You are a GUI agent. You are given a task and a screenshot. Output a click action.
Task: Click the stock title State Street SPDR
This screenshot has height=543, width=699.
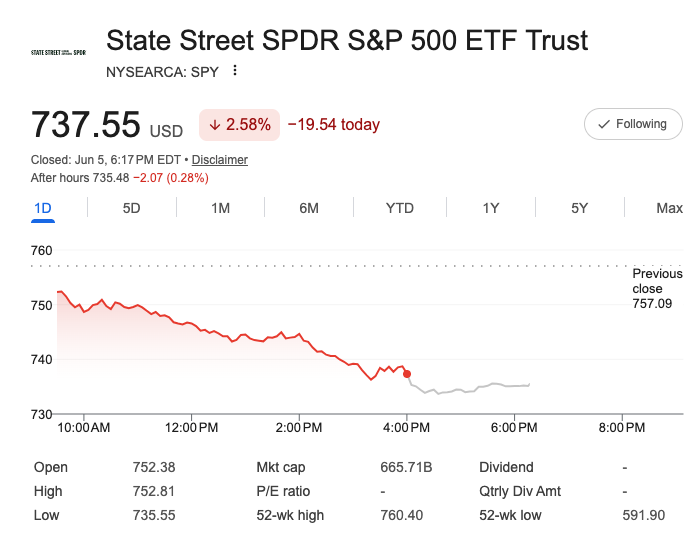[x=347, y=40]
